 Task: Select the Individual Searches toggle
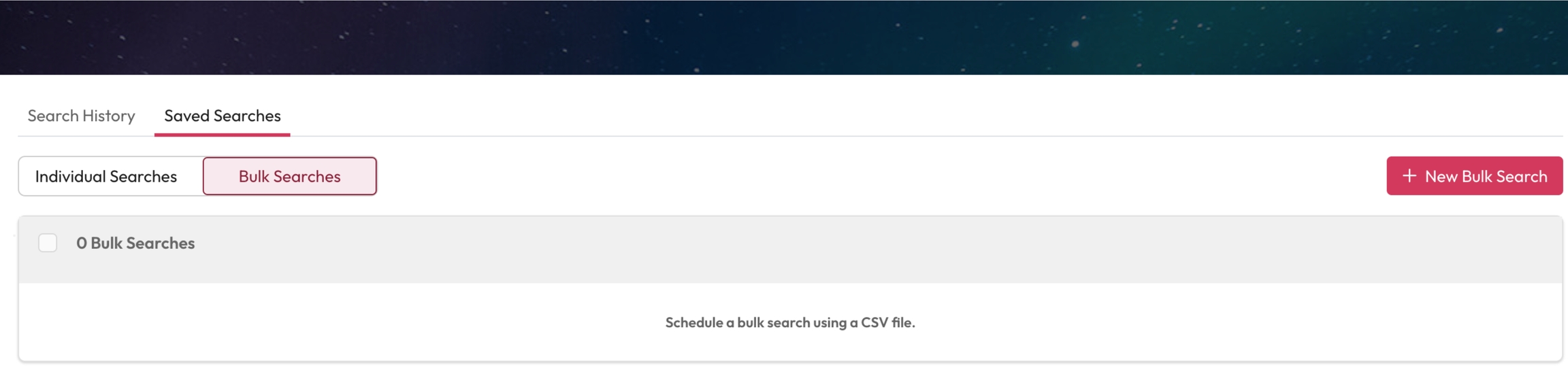(x=106, y=176)
